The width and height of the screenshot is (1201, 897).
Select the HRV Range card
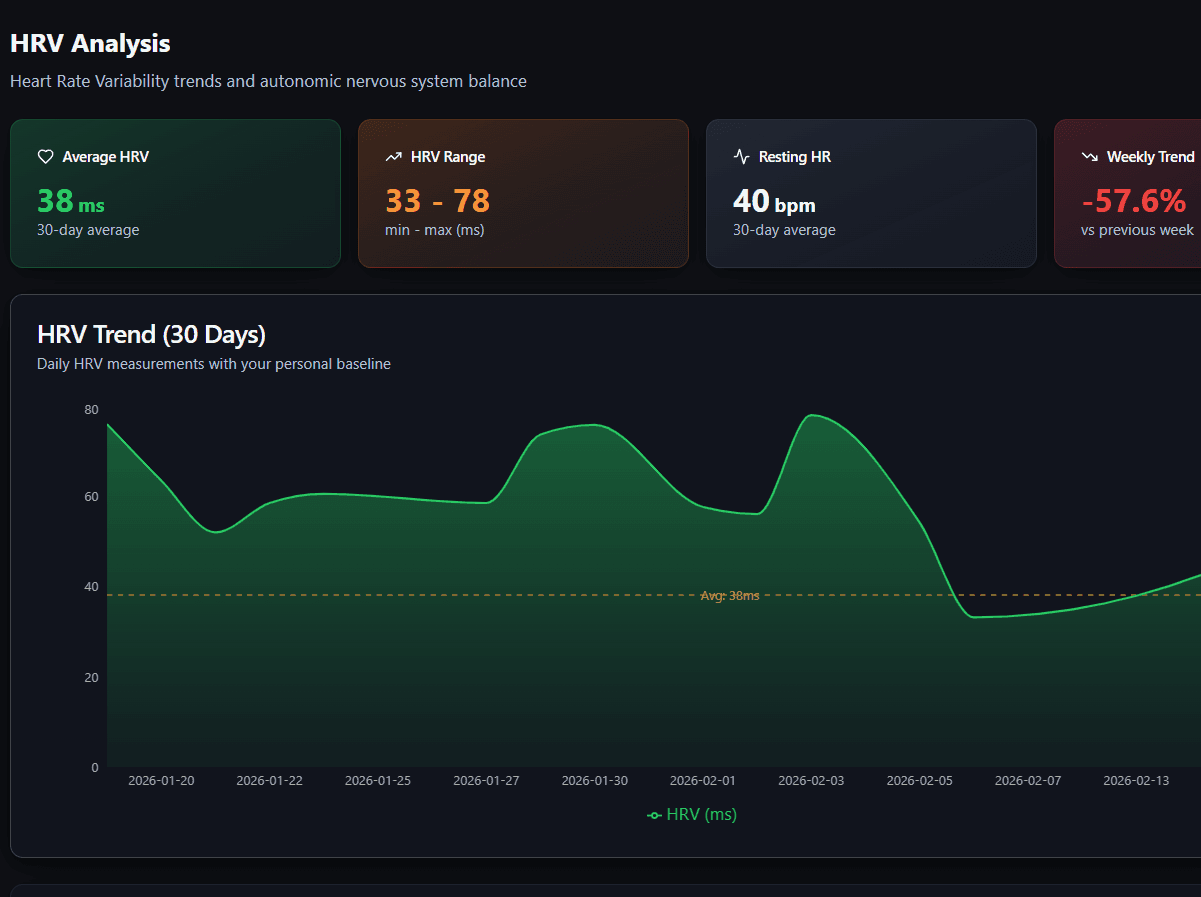tap(523, 193)
